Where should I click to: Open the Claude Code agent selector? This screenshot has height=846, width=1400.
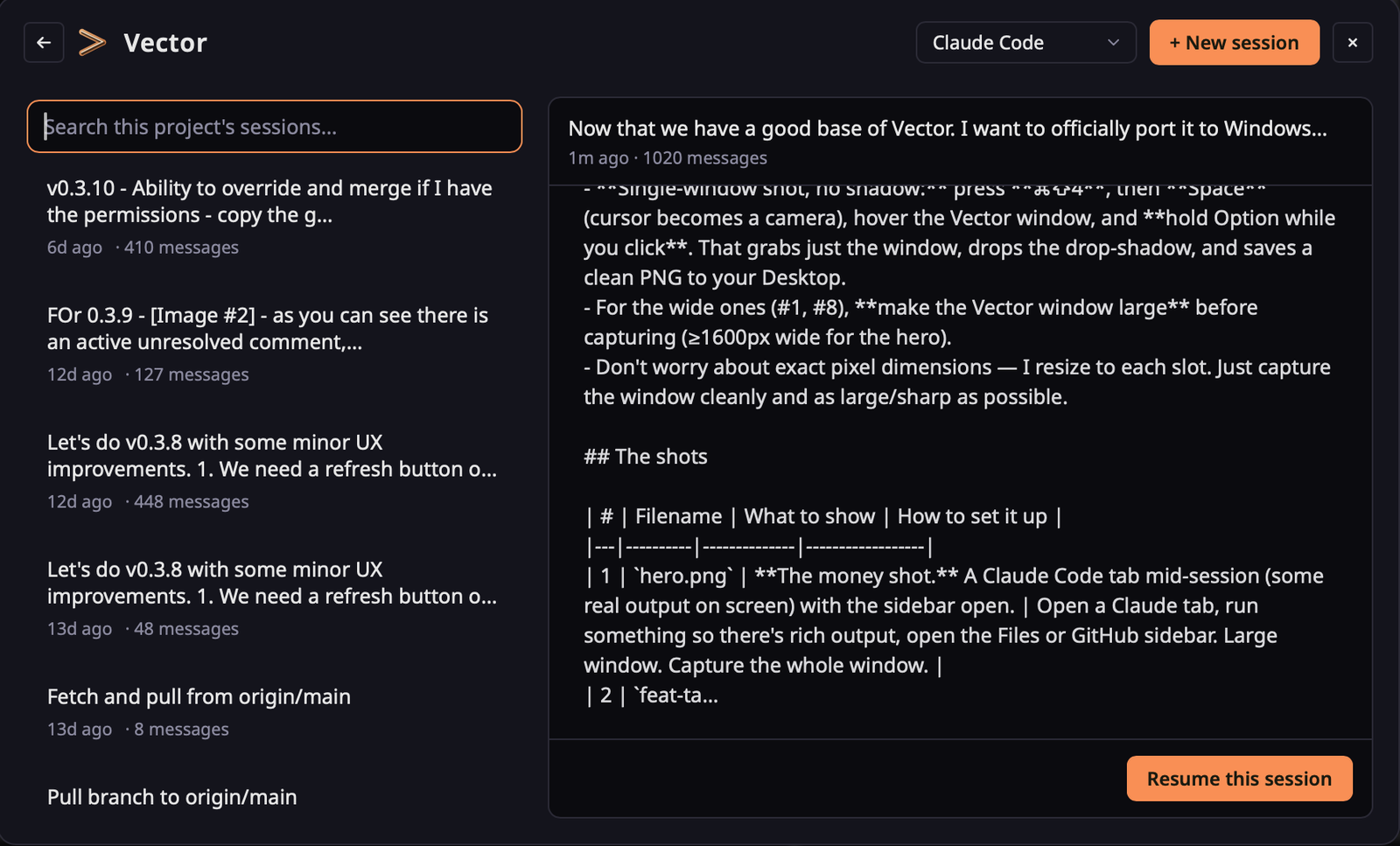tap(1025, 42)
